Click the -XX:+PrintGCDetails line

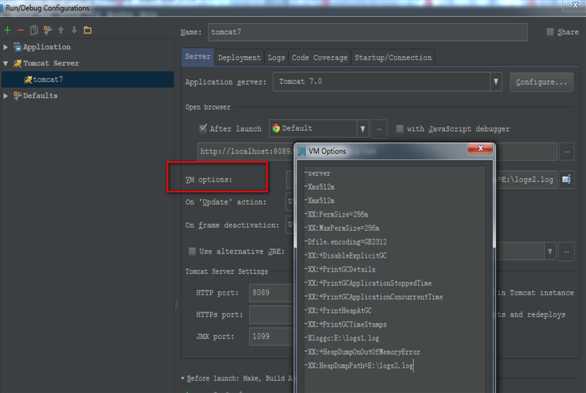pyautogui.click(x=340, y=269)
